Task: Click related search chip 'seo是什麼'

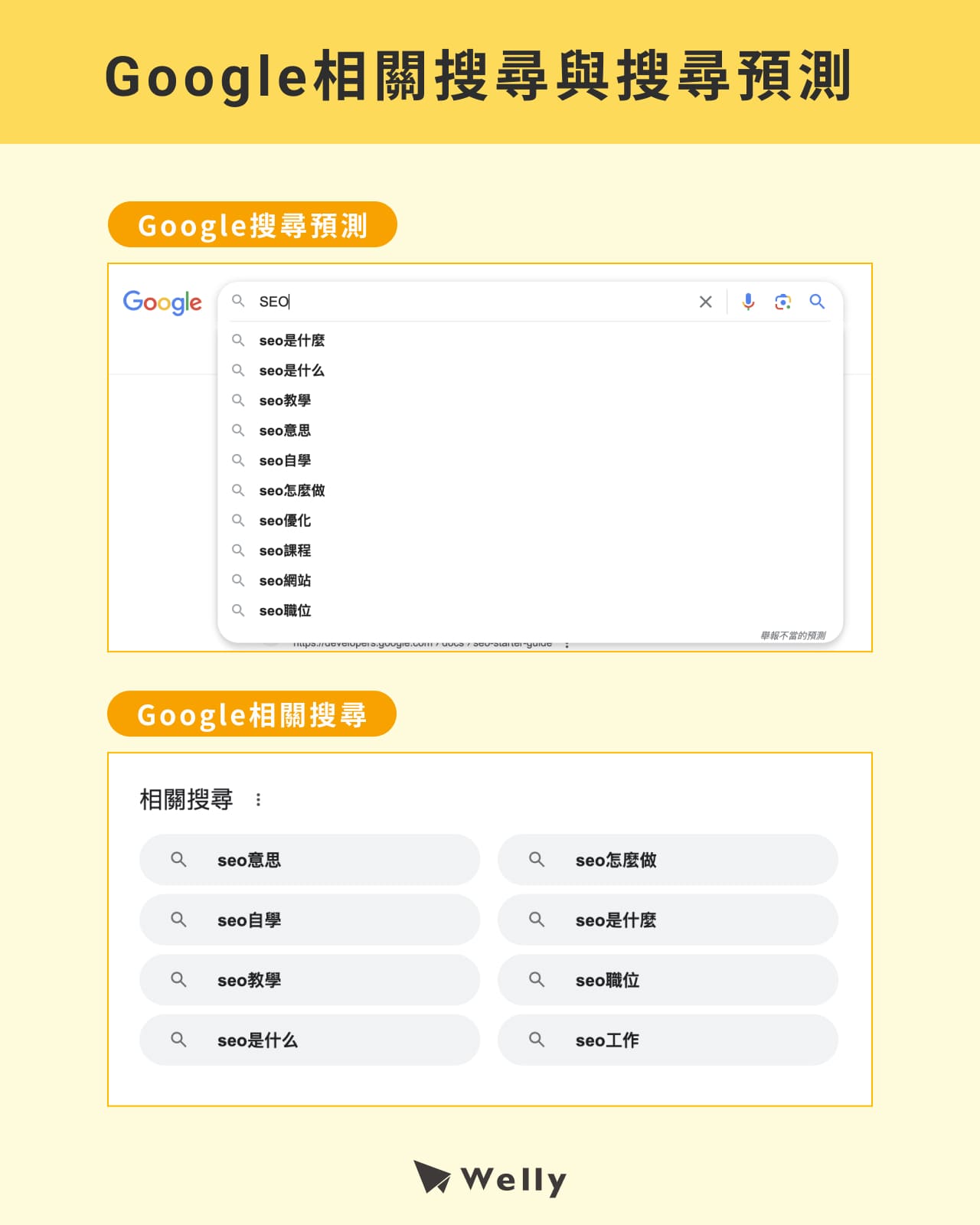Action: click(x=668, y=920)
